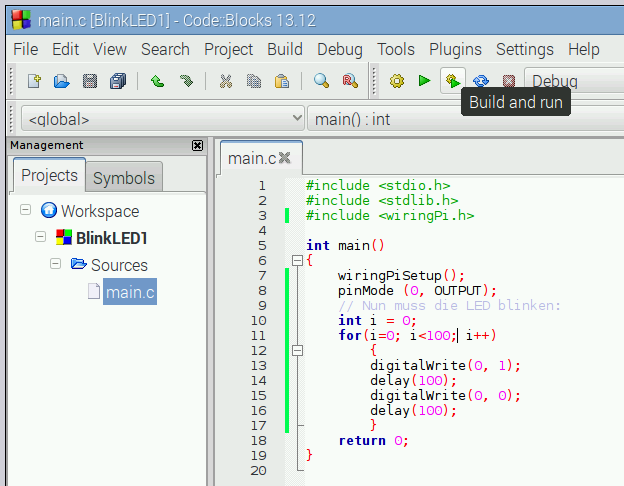Open the <global> scope dropdown
Screen dimensions: 624x486
162,119
